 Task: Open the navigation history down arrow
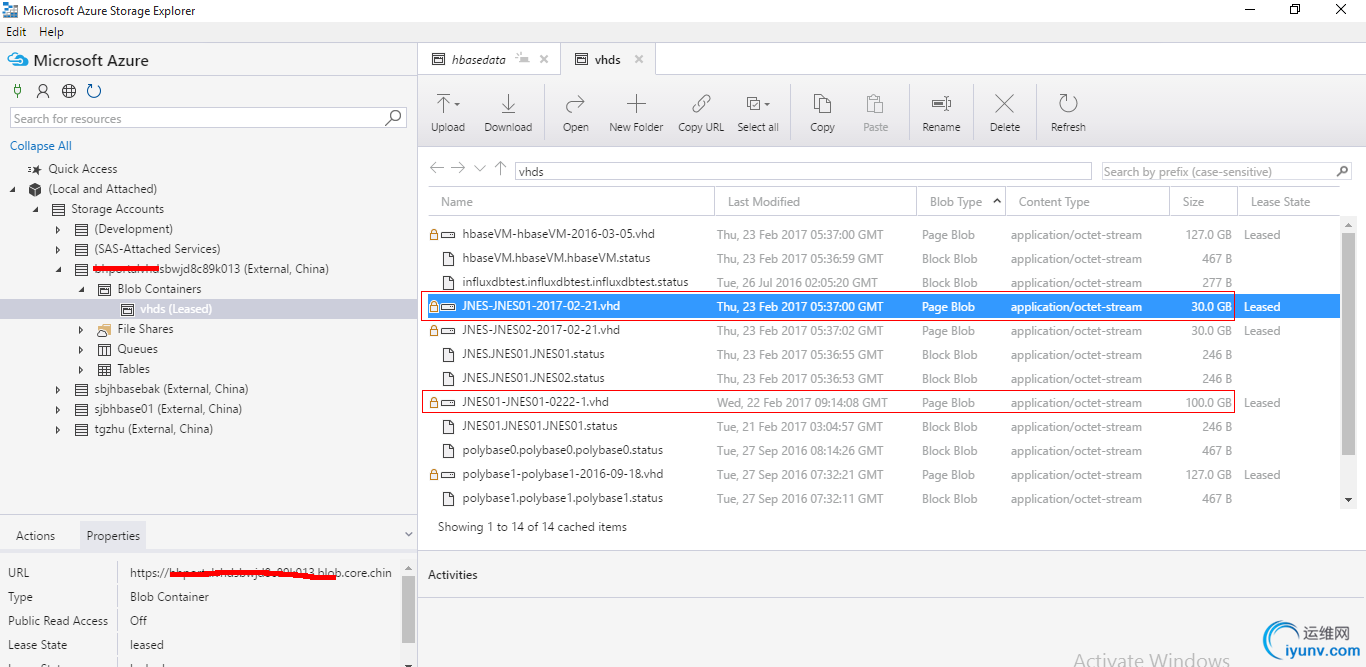480,169
